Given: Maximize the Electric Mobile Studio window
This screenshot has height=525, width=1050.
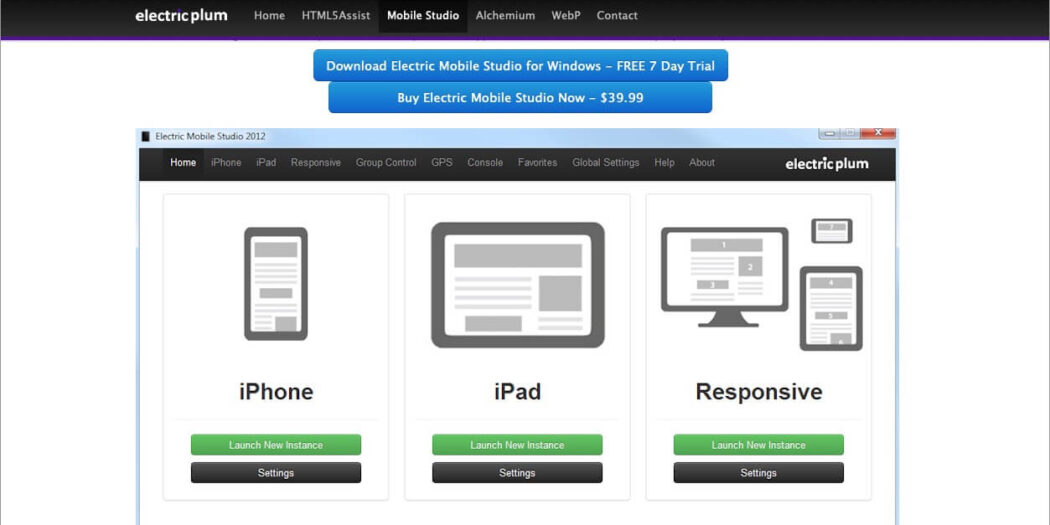Looking at the screenshot, I should pos(850,133).
